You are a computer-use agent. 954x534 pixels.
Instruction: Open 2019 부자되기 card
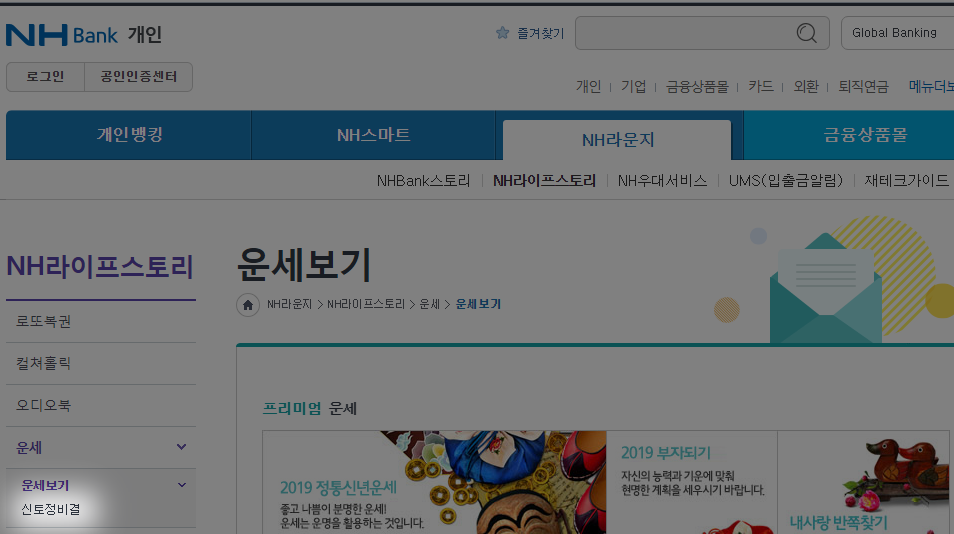(692, 482)
